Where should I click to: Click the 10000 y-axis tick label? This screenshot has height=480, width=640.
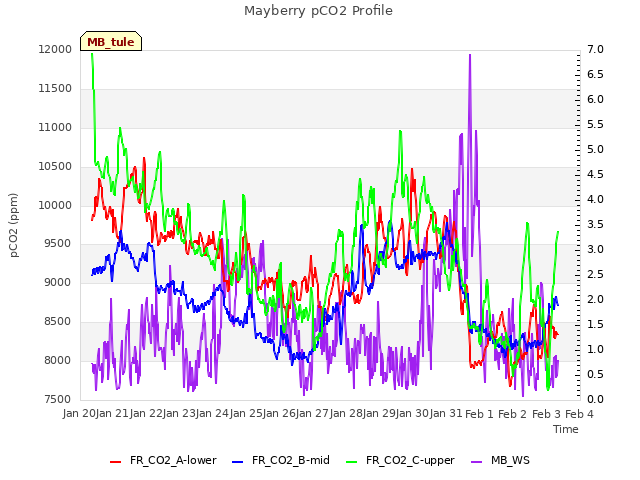click(55, 205)
